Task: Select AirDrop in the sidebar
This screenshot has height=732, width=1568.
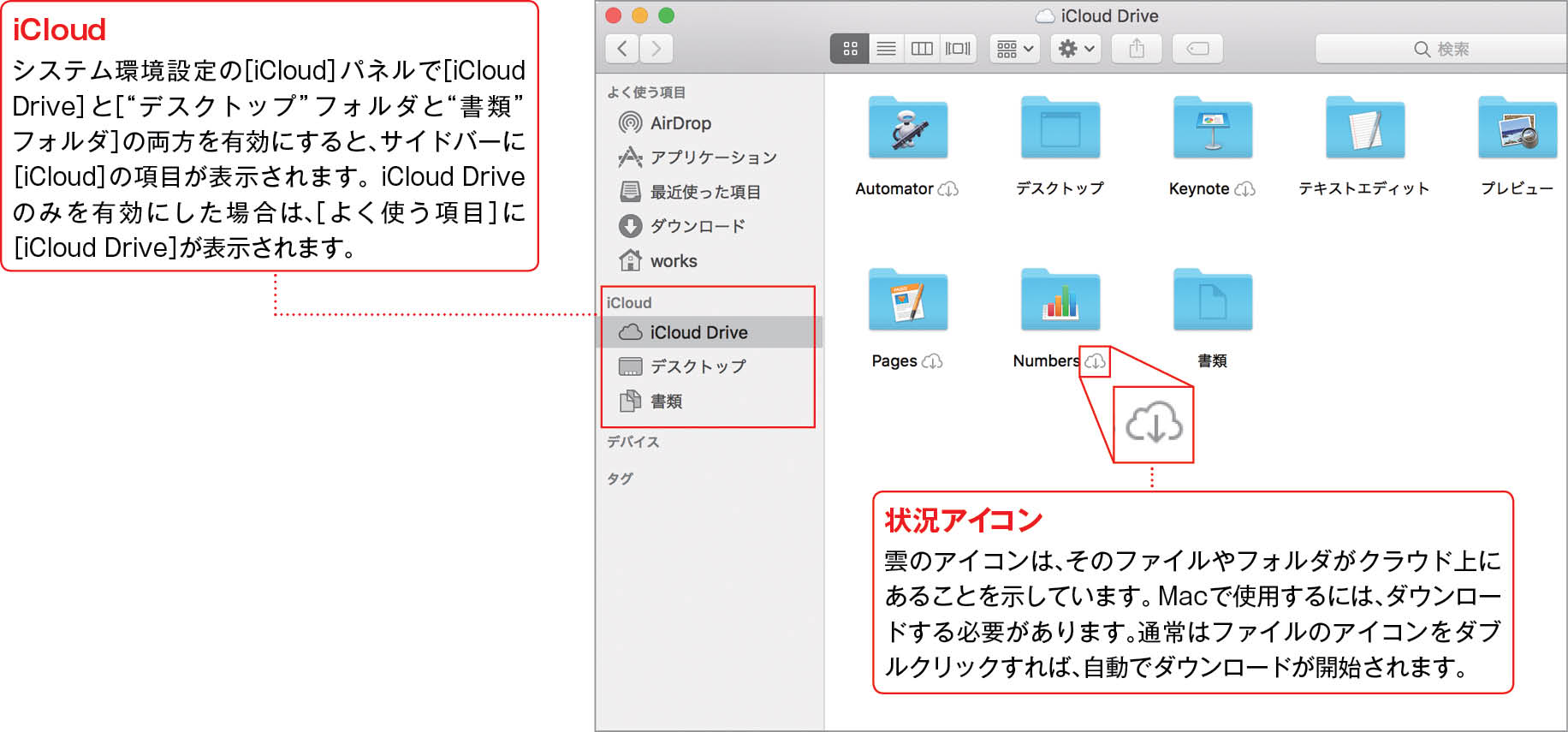Action: coord(680,123)
